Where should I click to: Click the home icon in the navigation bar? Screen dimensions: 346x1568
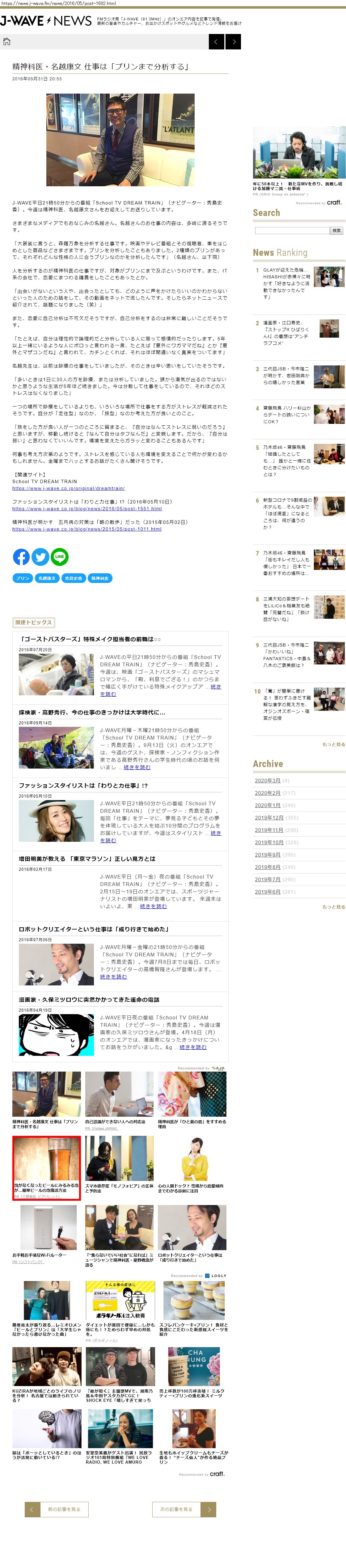point(7,41)
